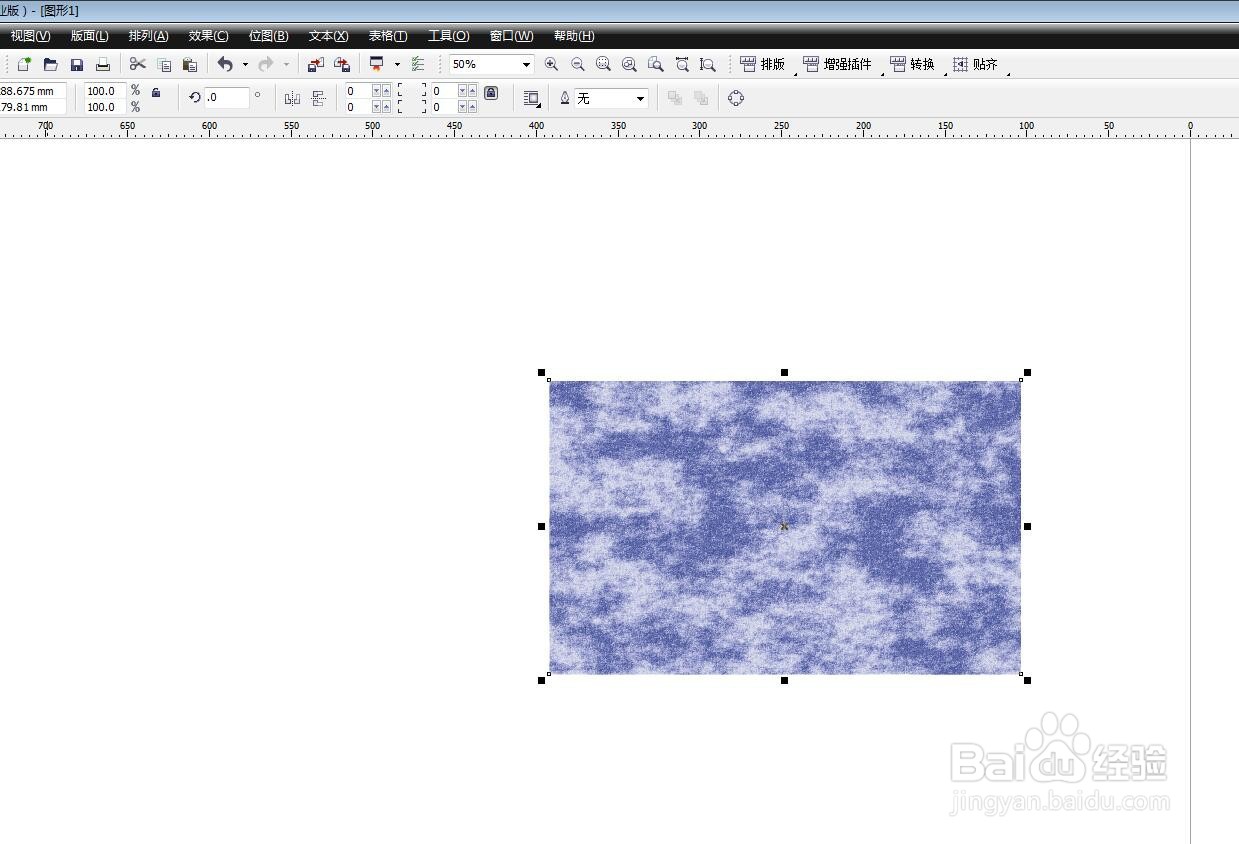The width and height of the screenshot is (1239, 844).
Task: Click the wrap text icon
Action: 532,98
